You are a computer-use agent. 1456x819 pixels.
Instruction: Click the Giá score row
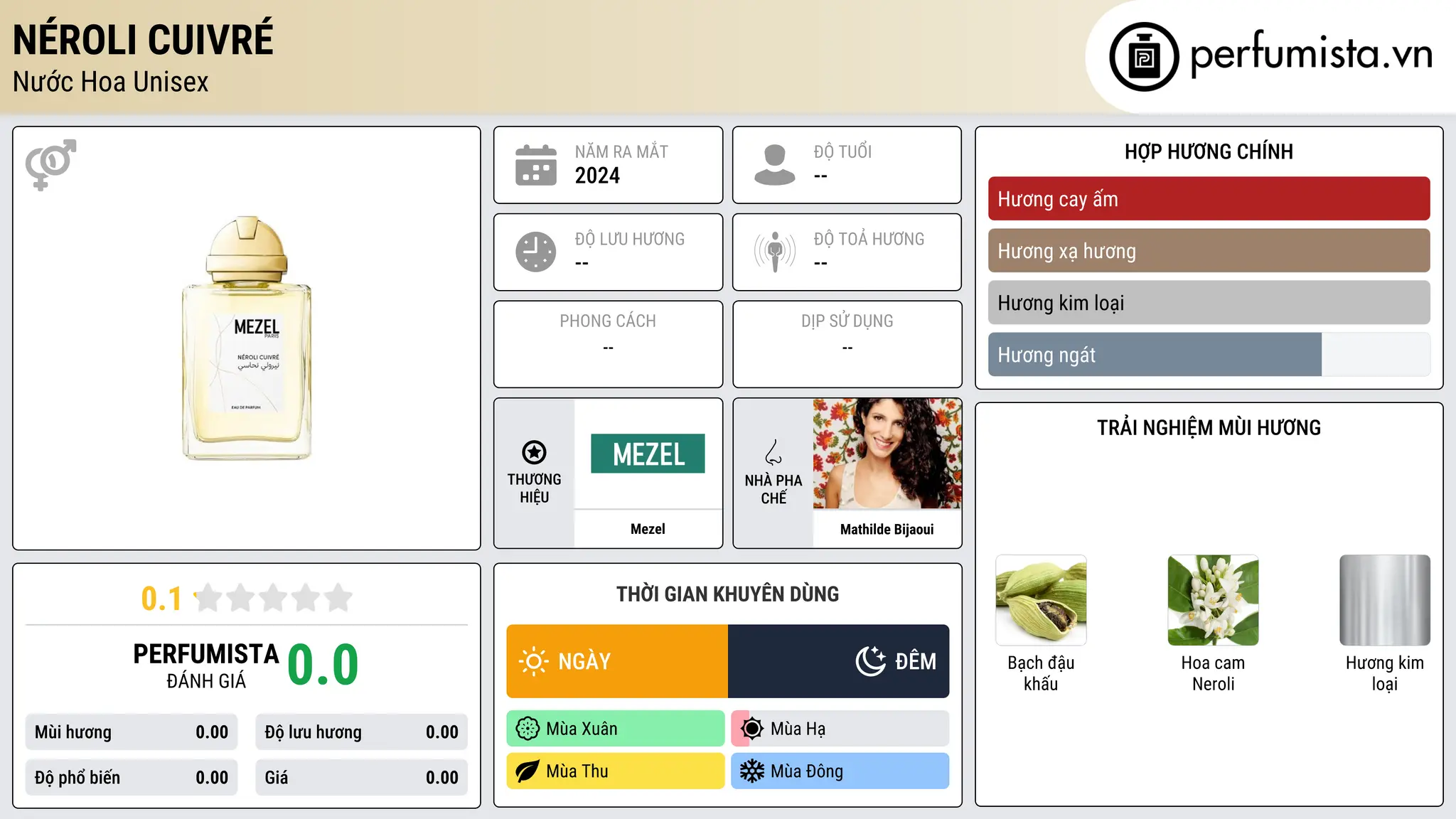[x=361, y=778]
